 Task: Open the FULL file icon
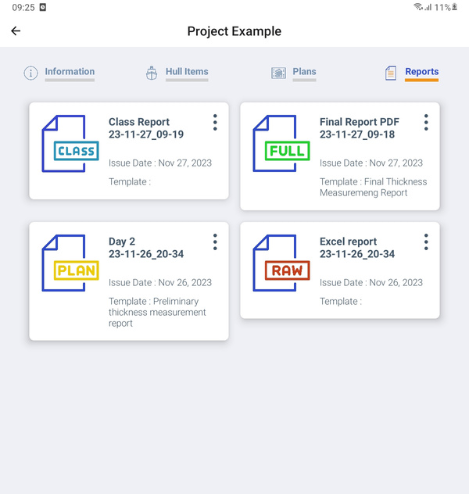(281, 144)
